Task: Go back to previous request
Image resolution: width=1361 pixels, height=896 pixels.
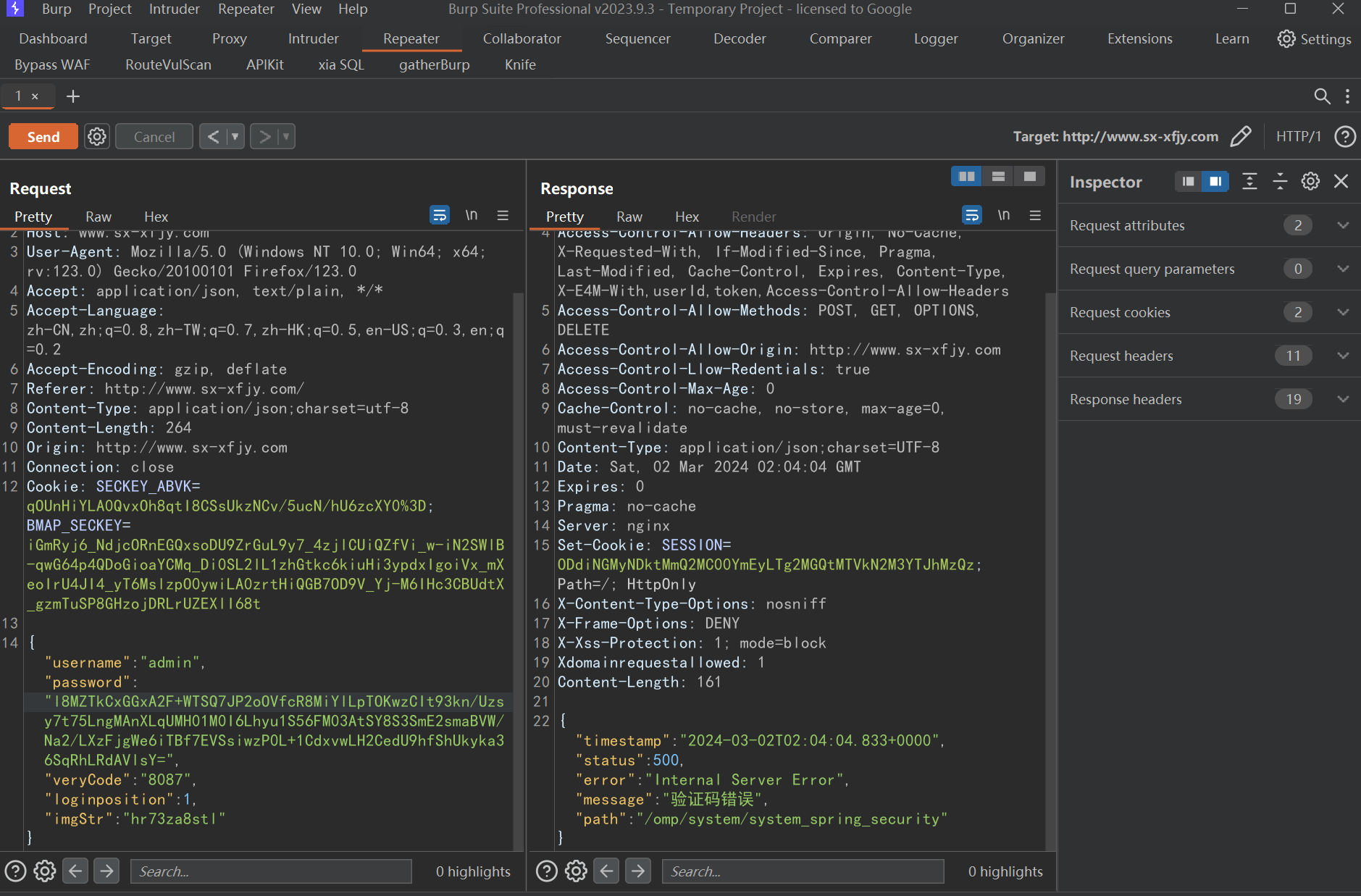Action: click(213, 136)
